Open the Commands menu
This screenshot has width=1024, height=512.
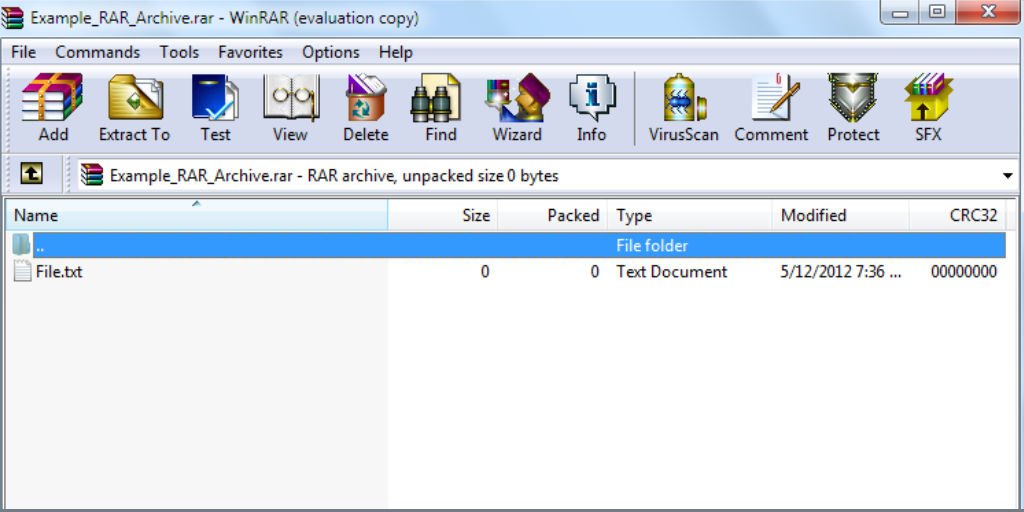click(97, 52)
